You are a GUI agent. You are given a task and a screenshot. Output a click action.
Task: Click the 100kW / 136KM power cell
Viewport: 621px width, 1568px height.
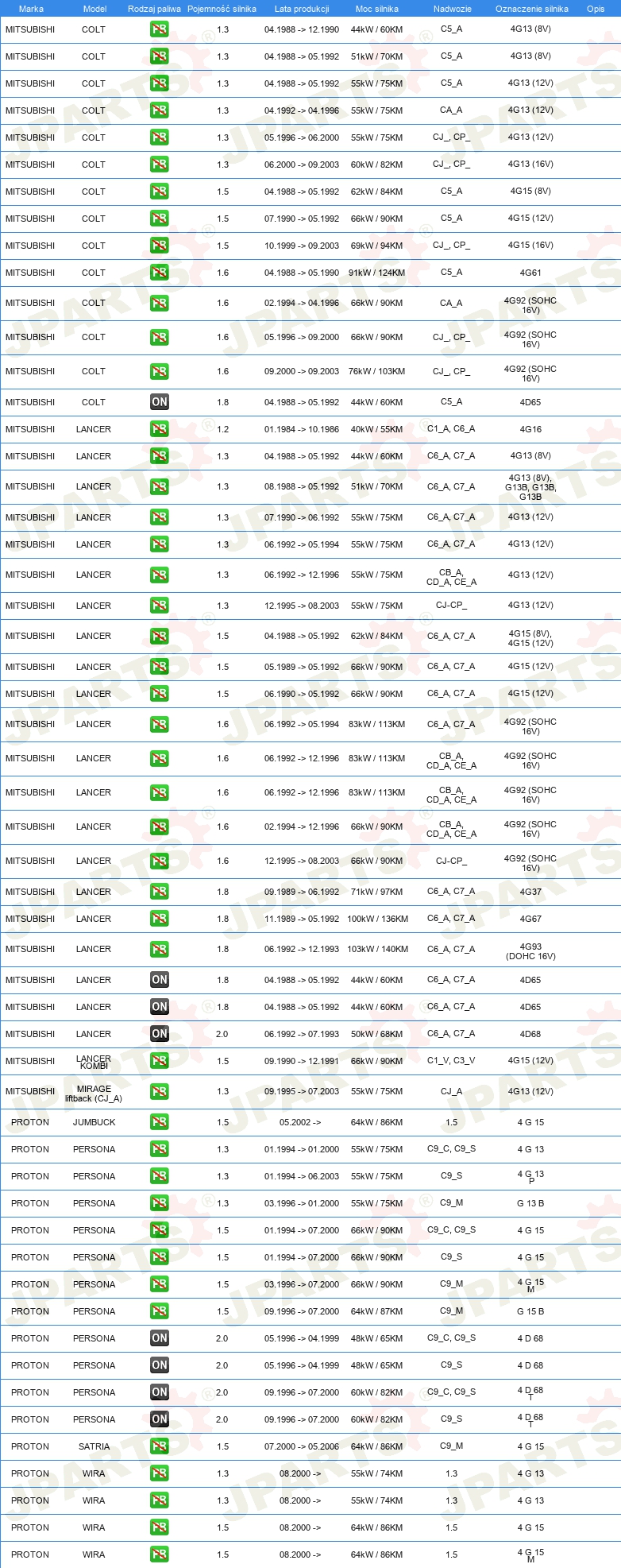(x=377, y=919)
